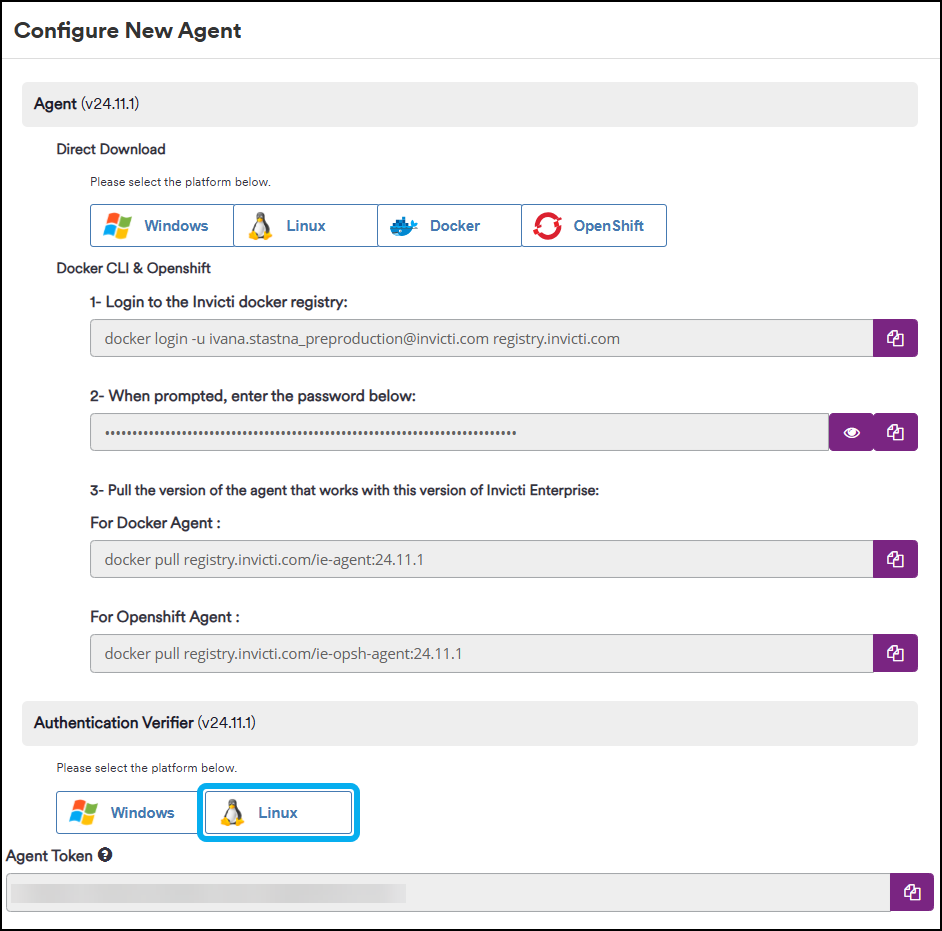Click the 'For Docker Agent :' label

coord(155,523)
